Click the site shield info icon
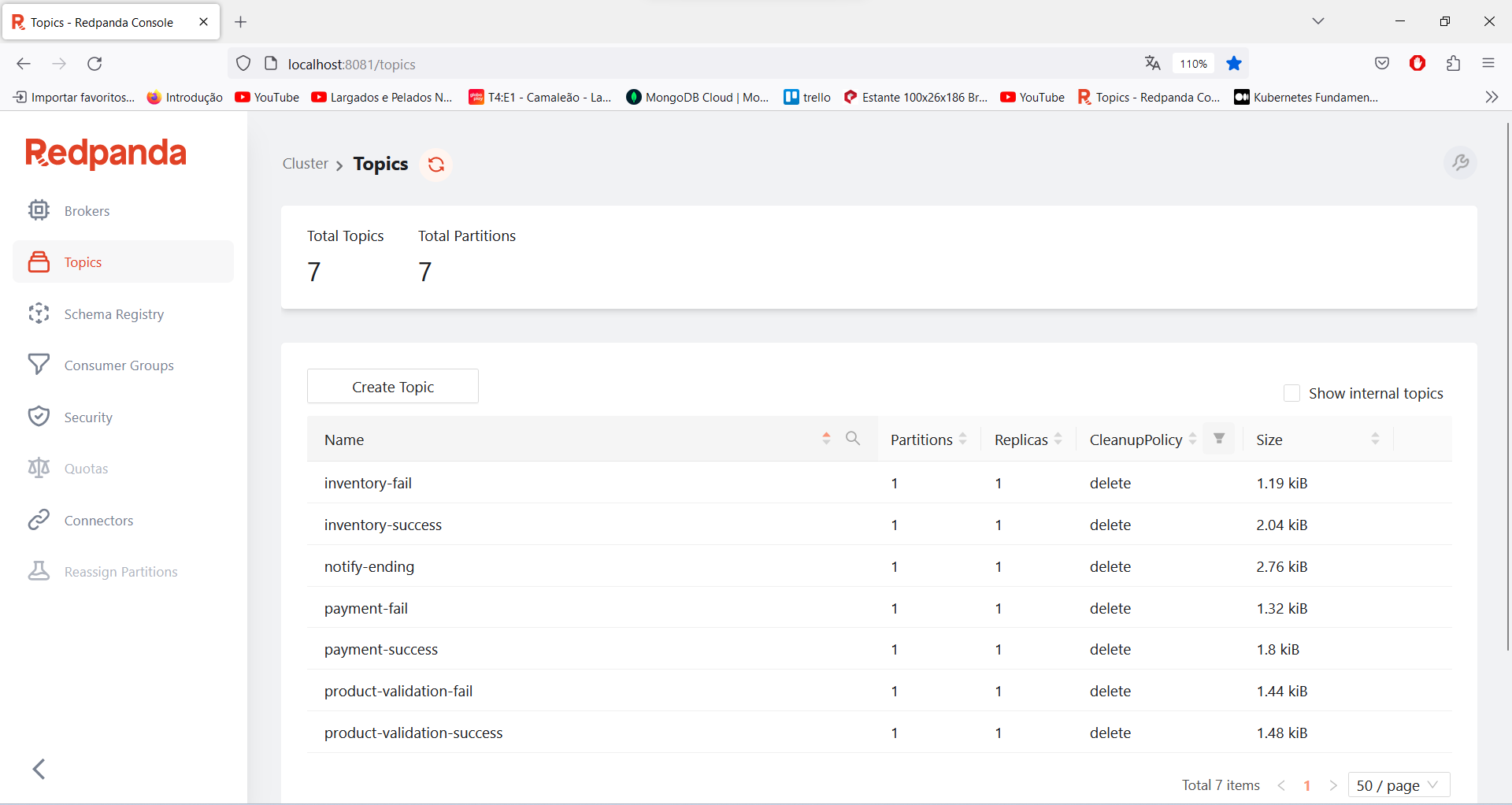Viewport: 1512px width, 805px height. click(x=243, y=64)
